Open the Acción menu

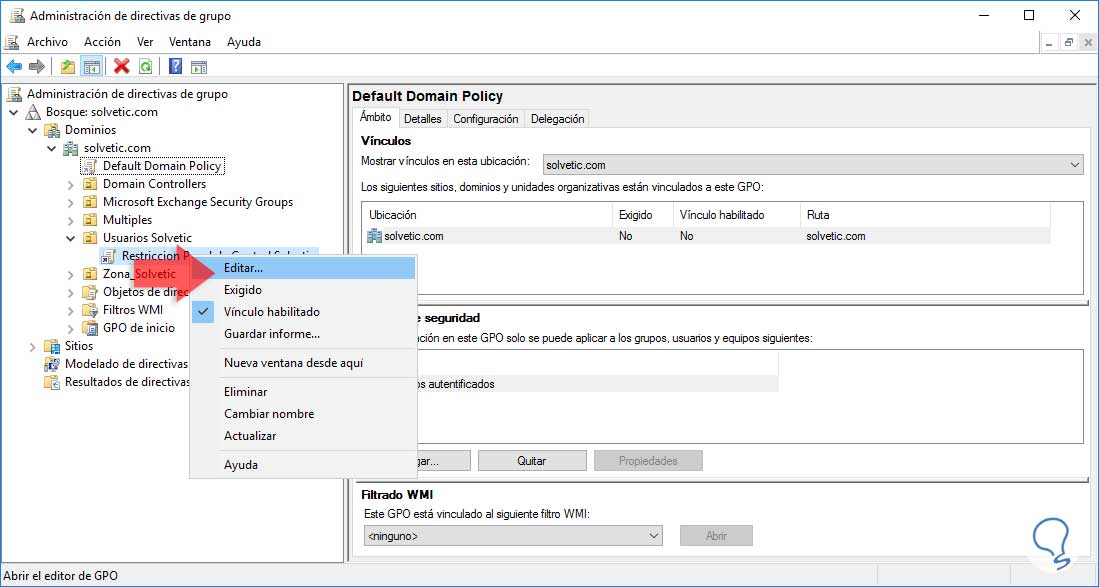pos(102,42)
